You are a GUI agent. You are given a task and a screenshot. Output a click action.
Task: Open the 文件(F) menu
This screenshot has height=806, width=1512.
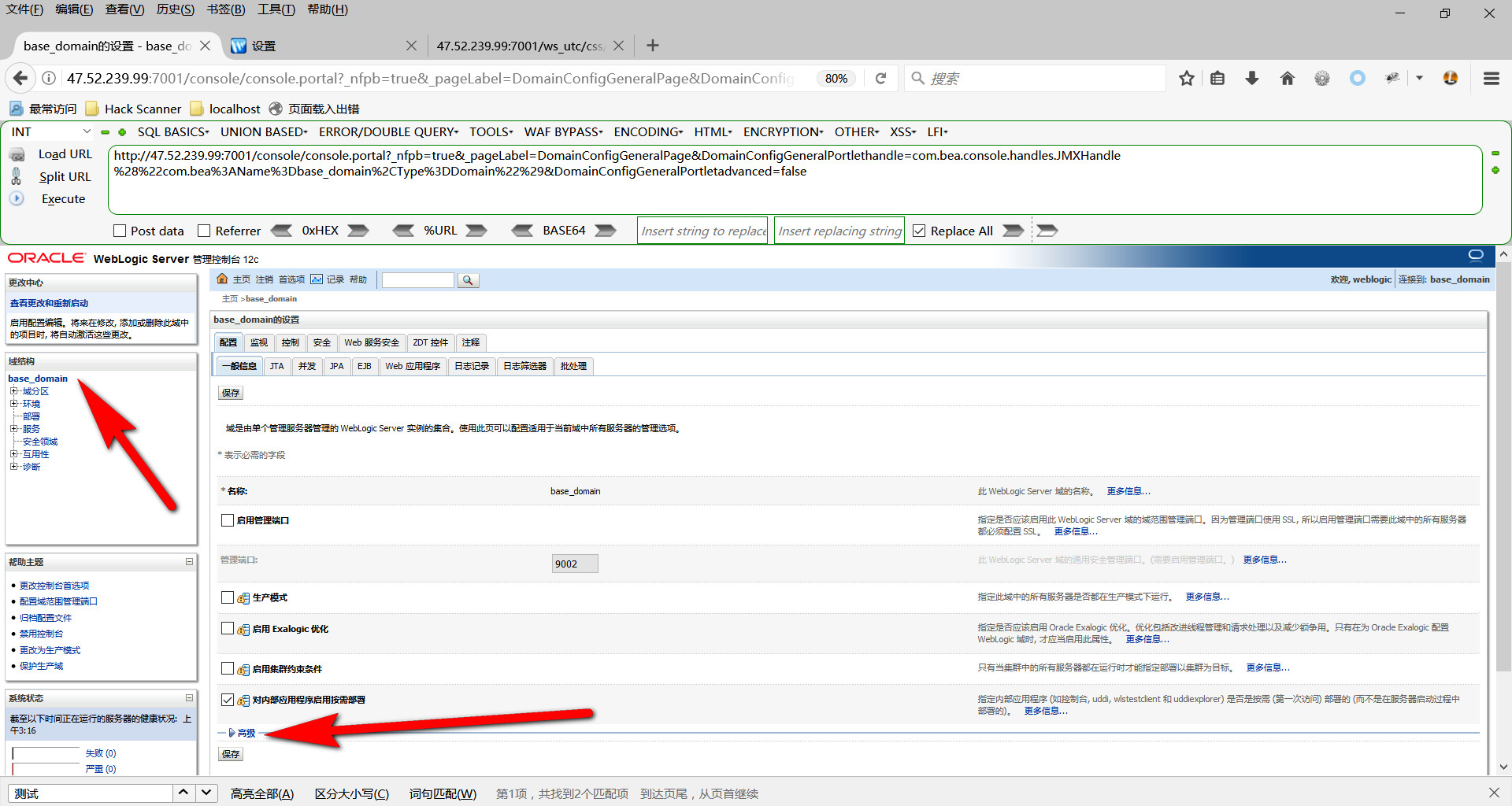click(25, 9)
